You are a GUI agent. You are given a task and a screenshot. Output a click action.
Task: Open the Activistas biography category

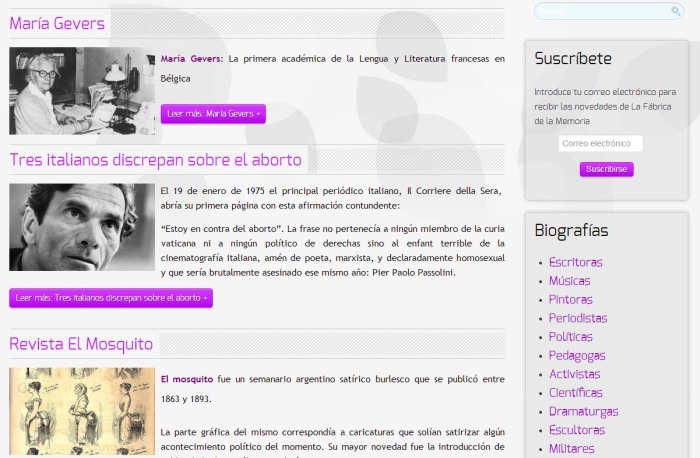[575, 374]
